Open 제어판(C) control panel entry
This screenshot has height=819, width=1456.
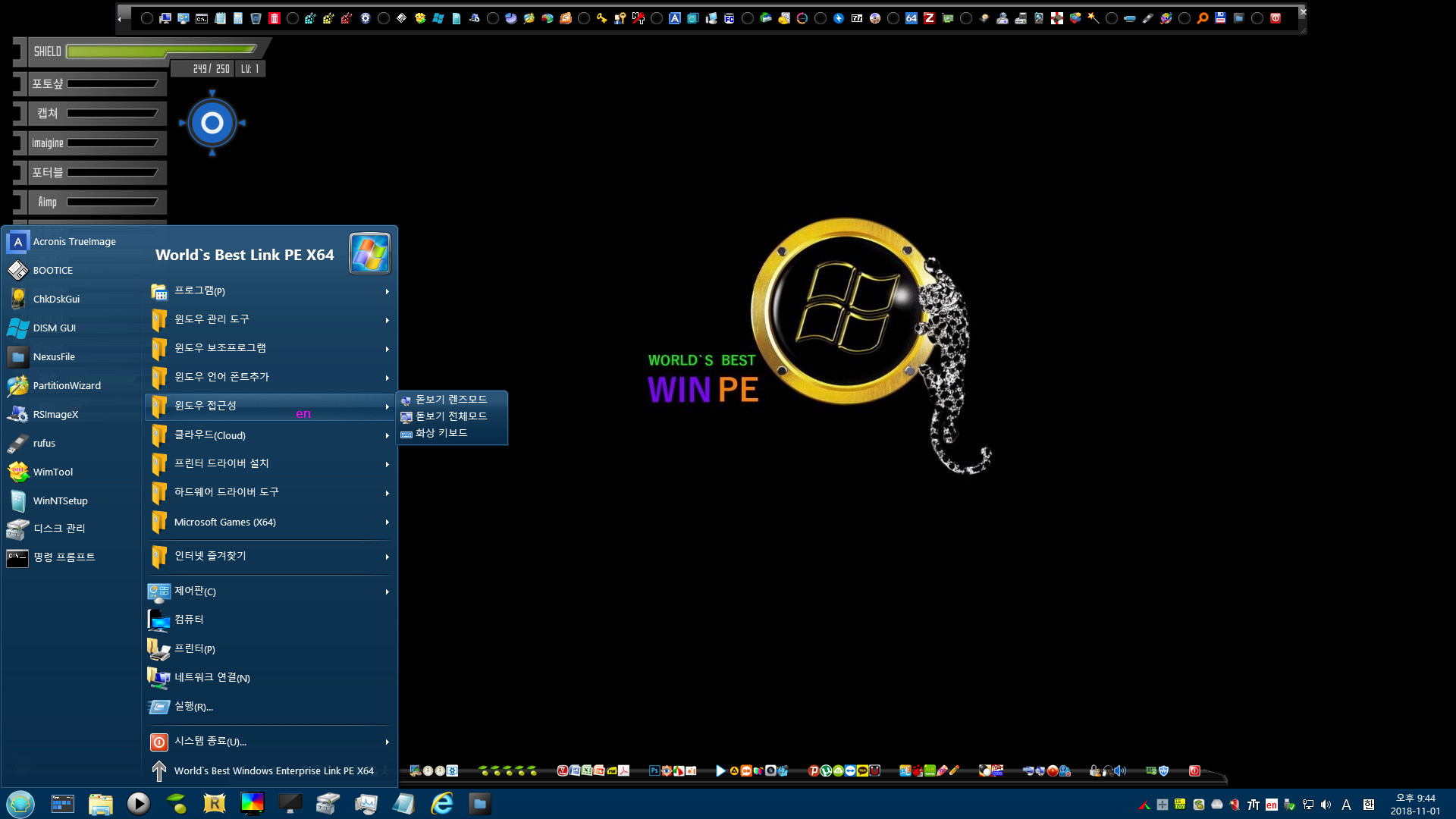(270, 591)
